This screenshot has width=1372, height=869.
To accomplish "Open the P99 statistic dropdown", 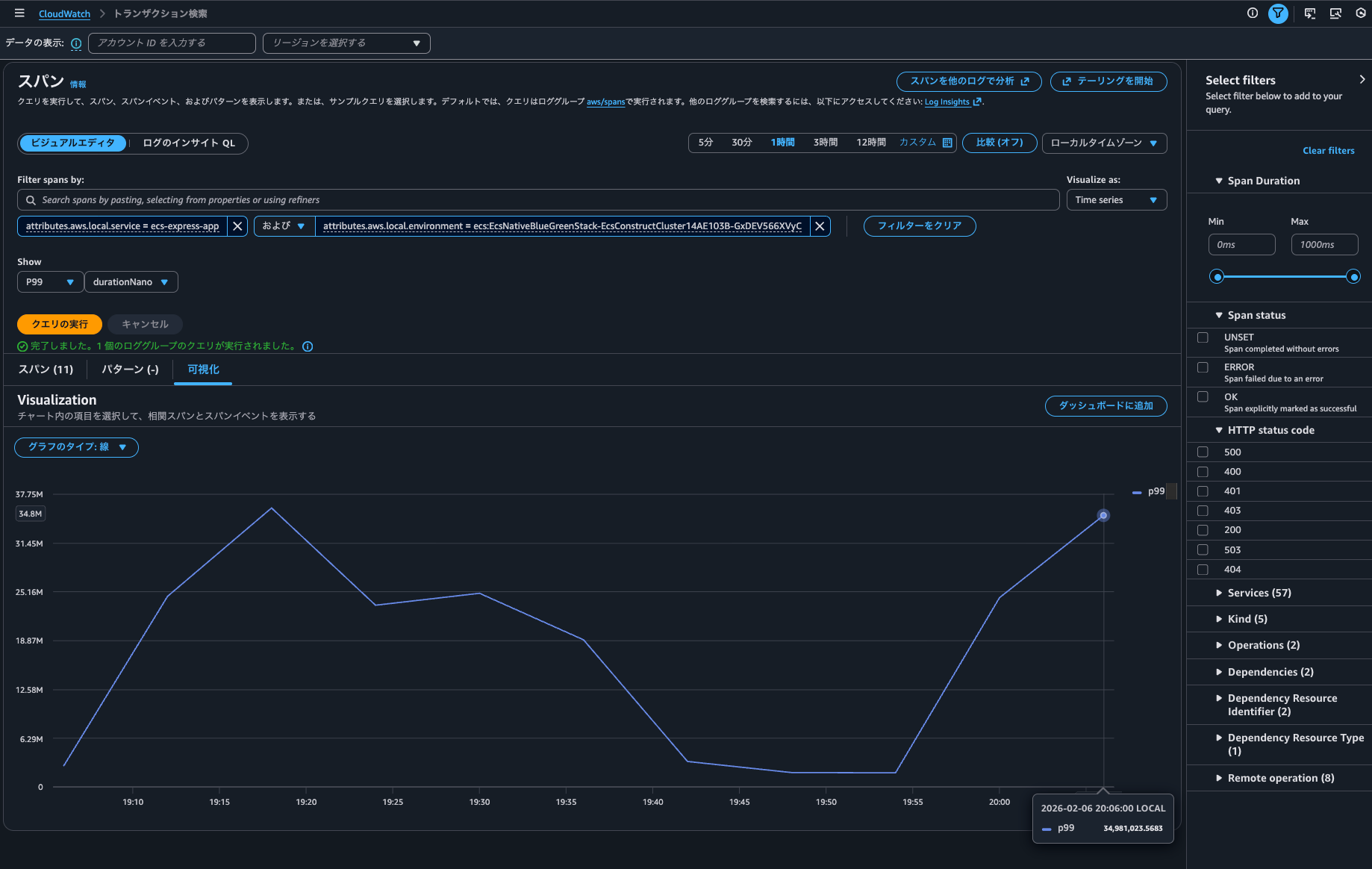I will pos(49,282).
